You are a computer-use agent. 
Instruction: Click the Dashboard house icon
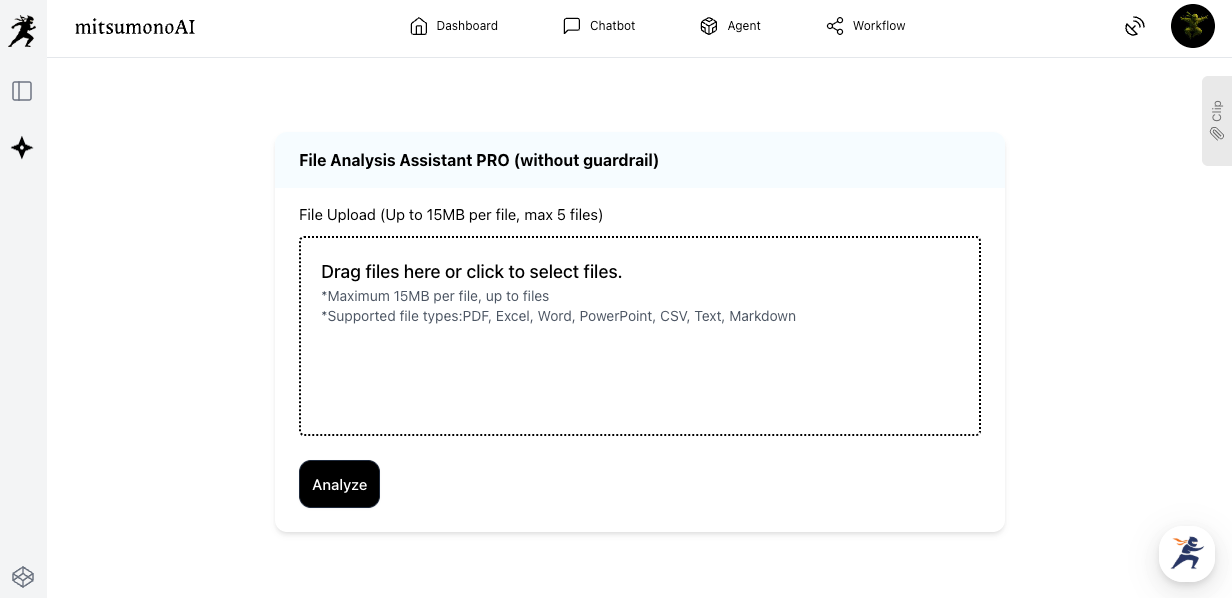point(419,26)
